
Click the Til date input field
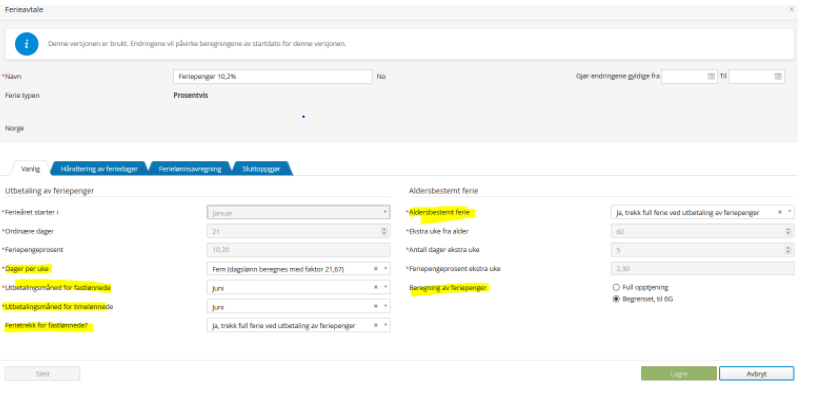pos(757,76)
